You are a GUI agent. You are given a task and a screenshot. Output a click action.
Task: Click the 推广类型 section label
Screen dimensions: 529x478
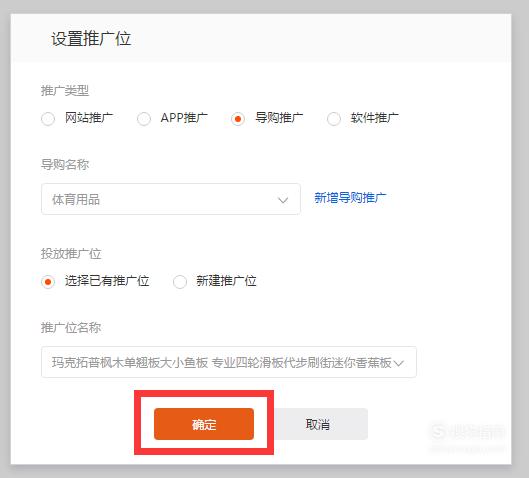point(65,90)
